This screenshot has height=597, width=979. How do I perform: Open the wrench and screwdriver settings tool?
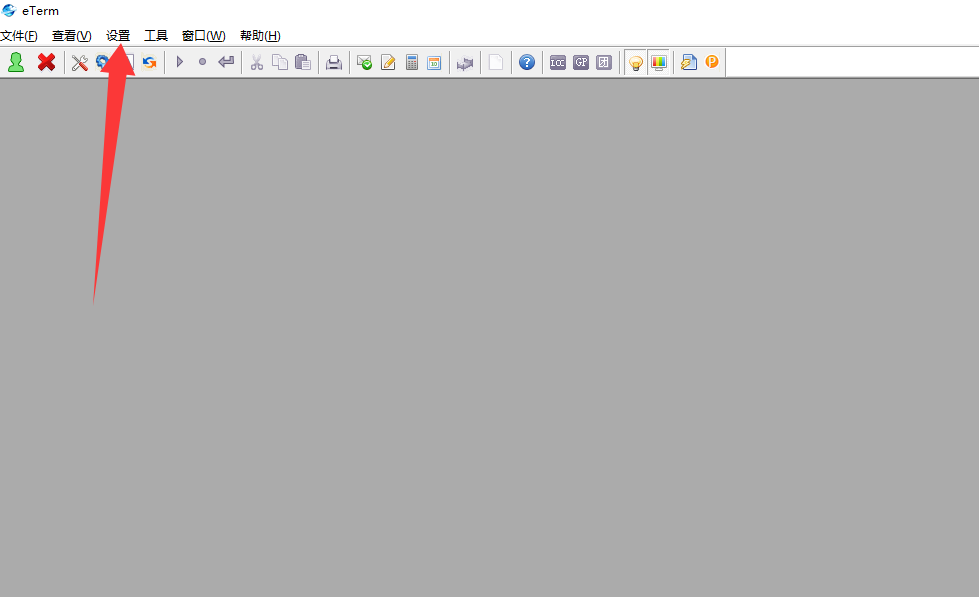[80, 63]
